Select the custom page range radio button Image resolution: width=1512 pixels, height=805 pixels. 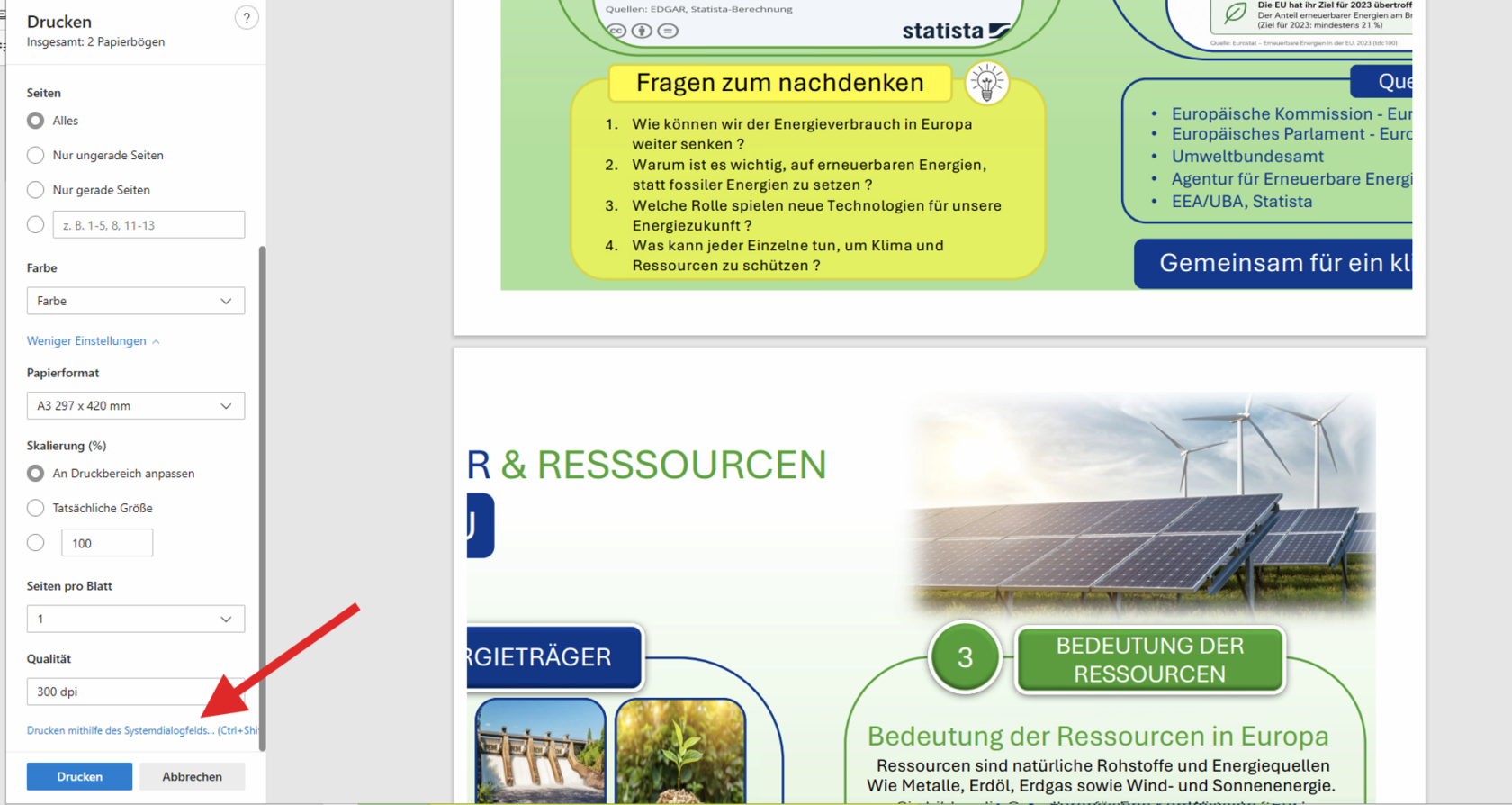click(x=35, y=225)
